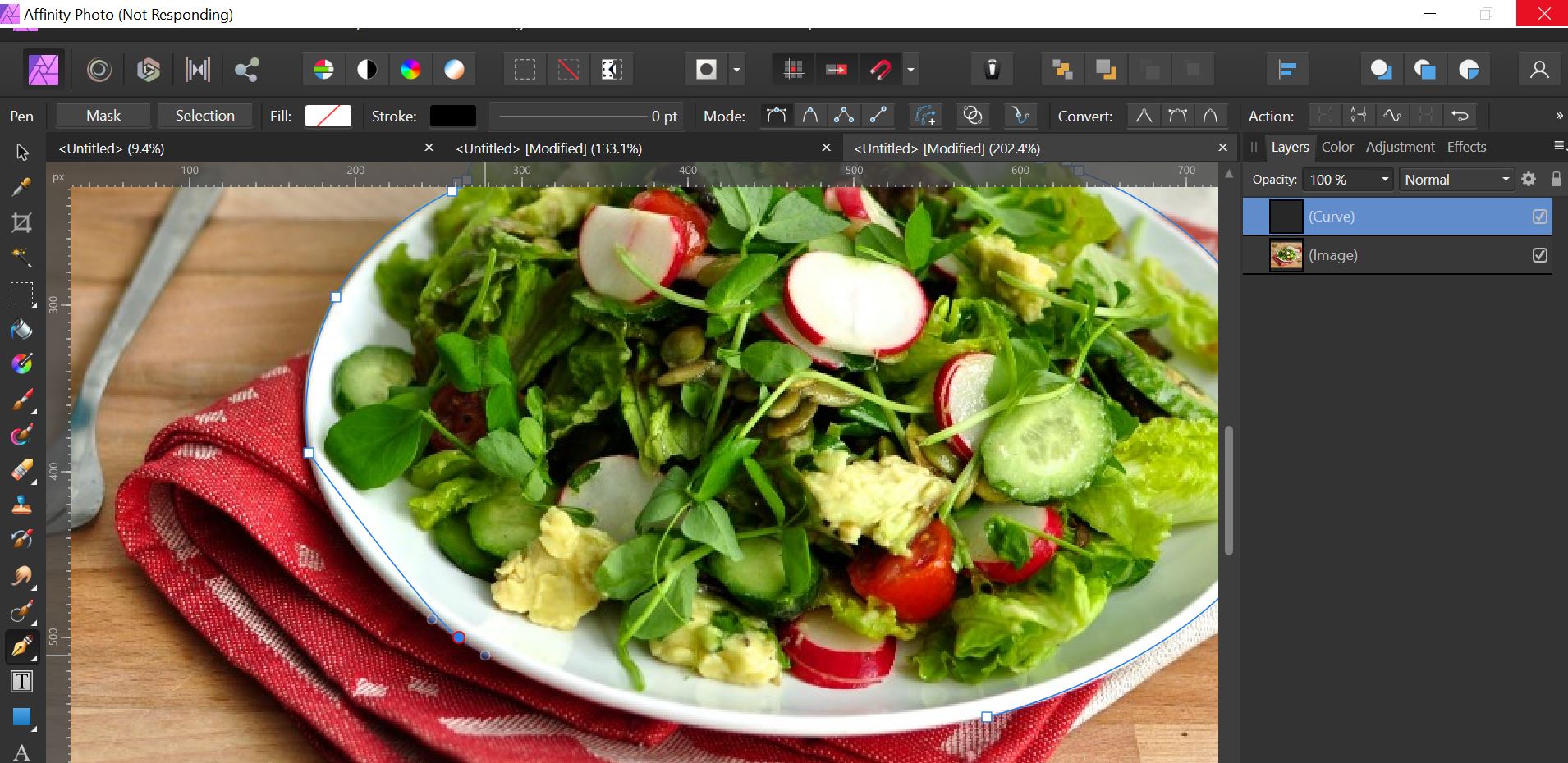Image resolution: width=1568 pixels, height=763 pixels.
Task: Convert node to Smart
Action: pyautogui.click(x=1210, y=116)
